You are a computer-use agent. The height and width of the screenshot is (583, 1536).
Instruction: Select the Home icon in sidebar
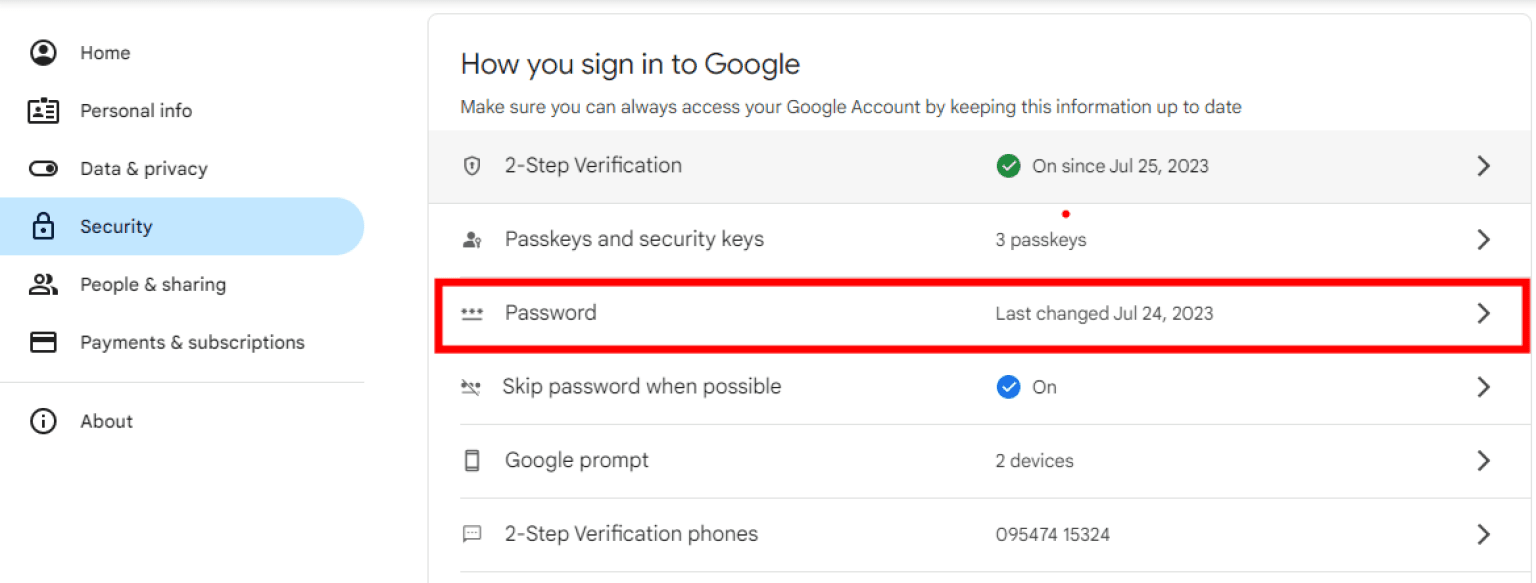pyautogui.click(x=43, y=52)
